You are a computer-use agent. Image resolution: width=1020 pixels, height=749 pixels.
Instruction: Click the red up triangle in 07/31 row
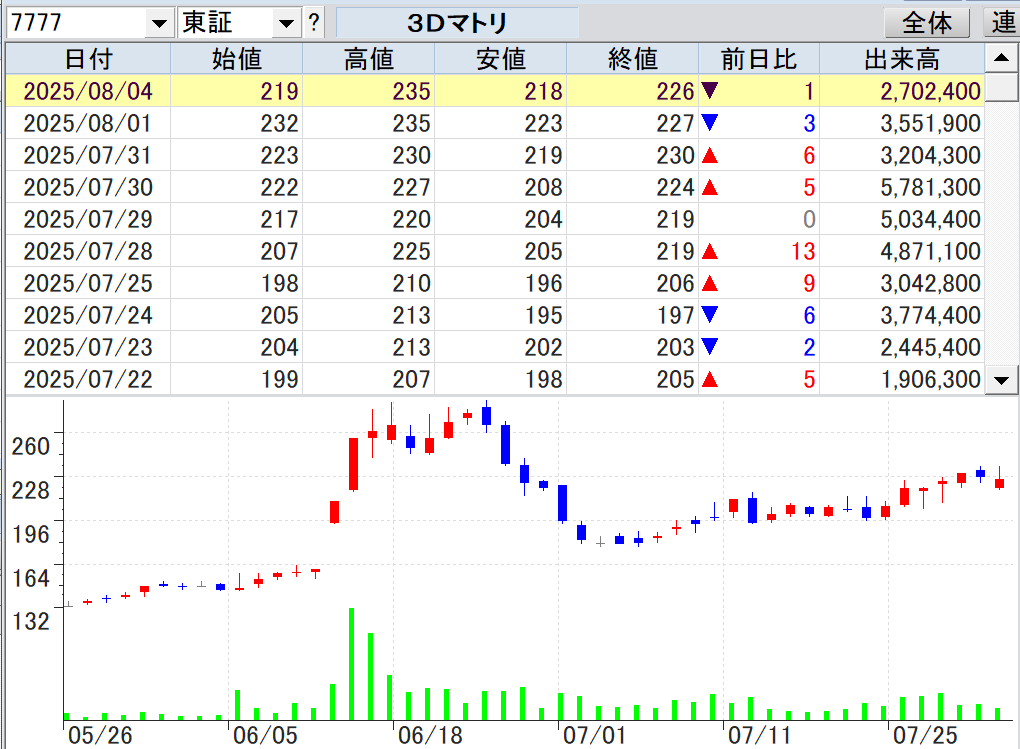click(710, 155)
